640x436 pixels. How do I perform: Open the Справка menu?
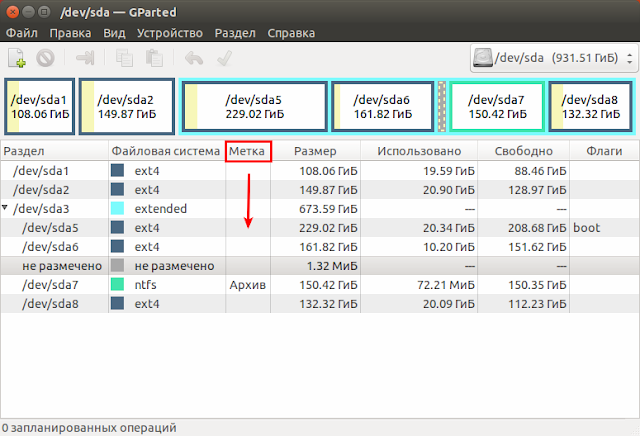pos(291,33)
